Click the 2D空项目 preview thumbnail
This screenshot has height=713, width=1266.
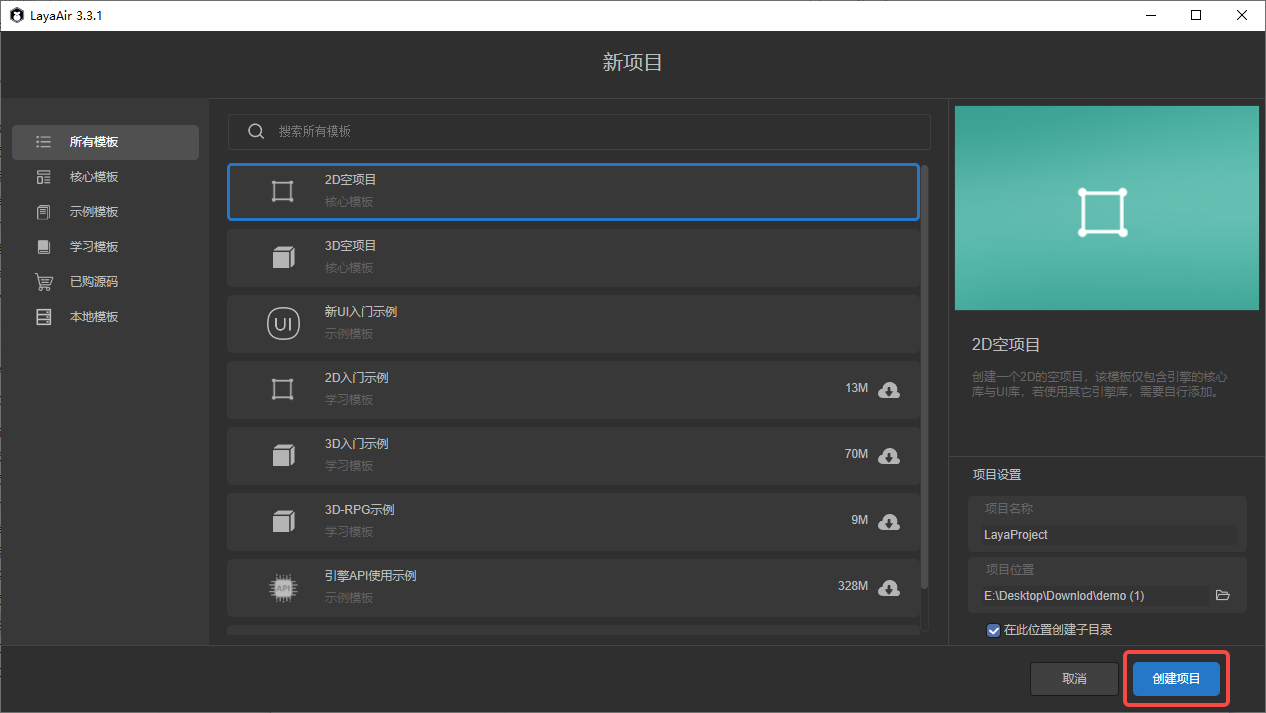(1106, 209)
